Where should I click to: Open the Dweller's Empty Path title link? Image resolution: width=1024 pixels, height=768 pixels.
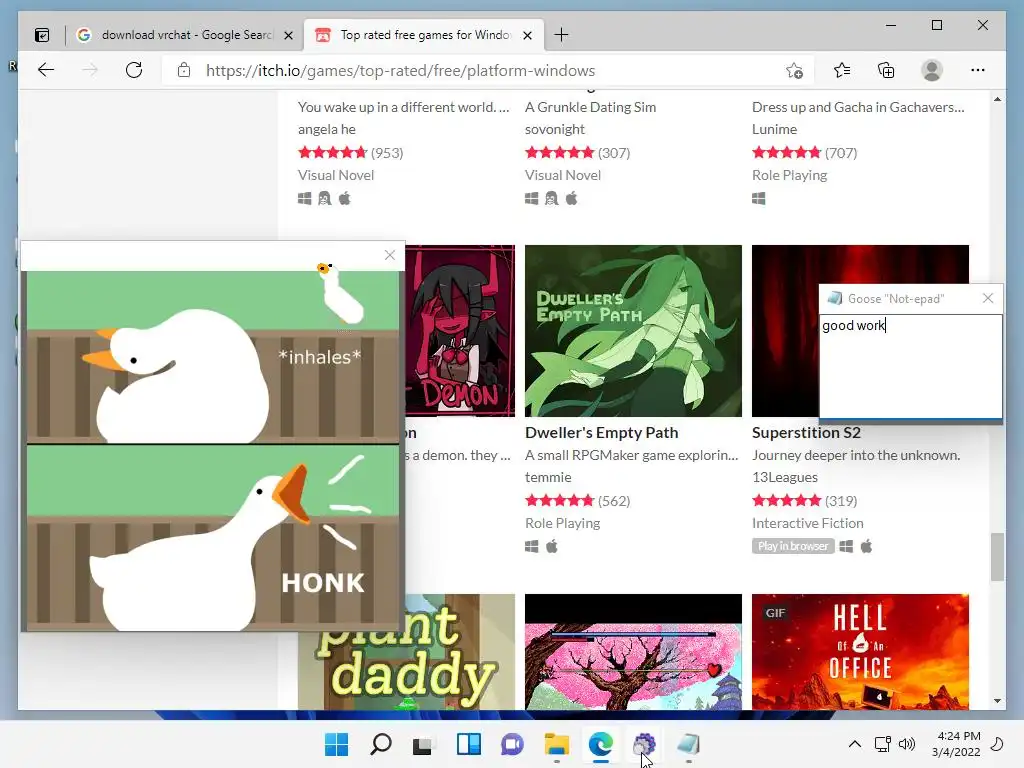(601, 432)
